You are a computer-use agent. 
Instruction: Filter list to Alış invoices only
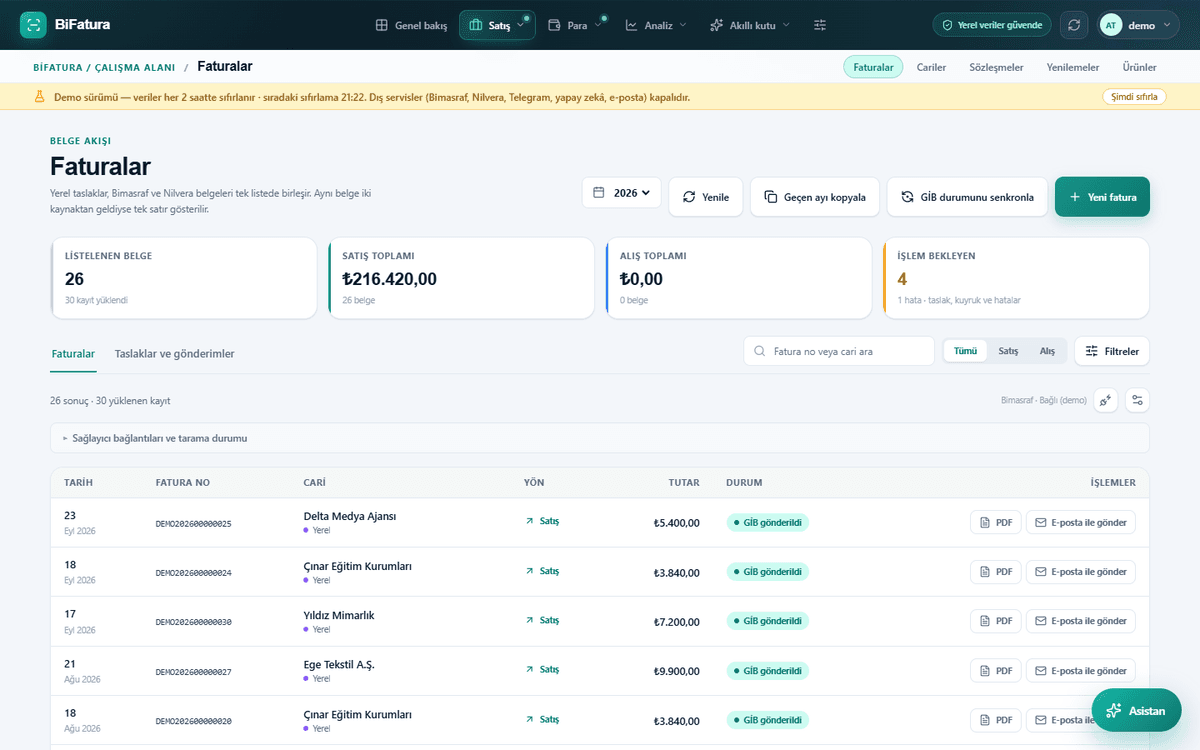[1047, 351]
